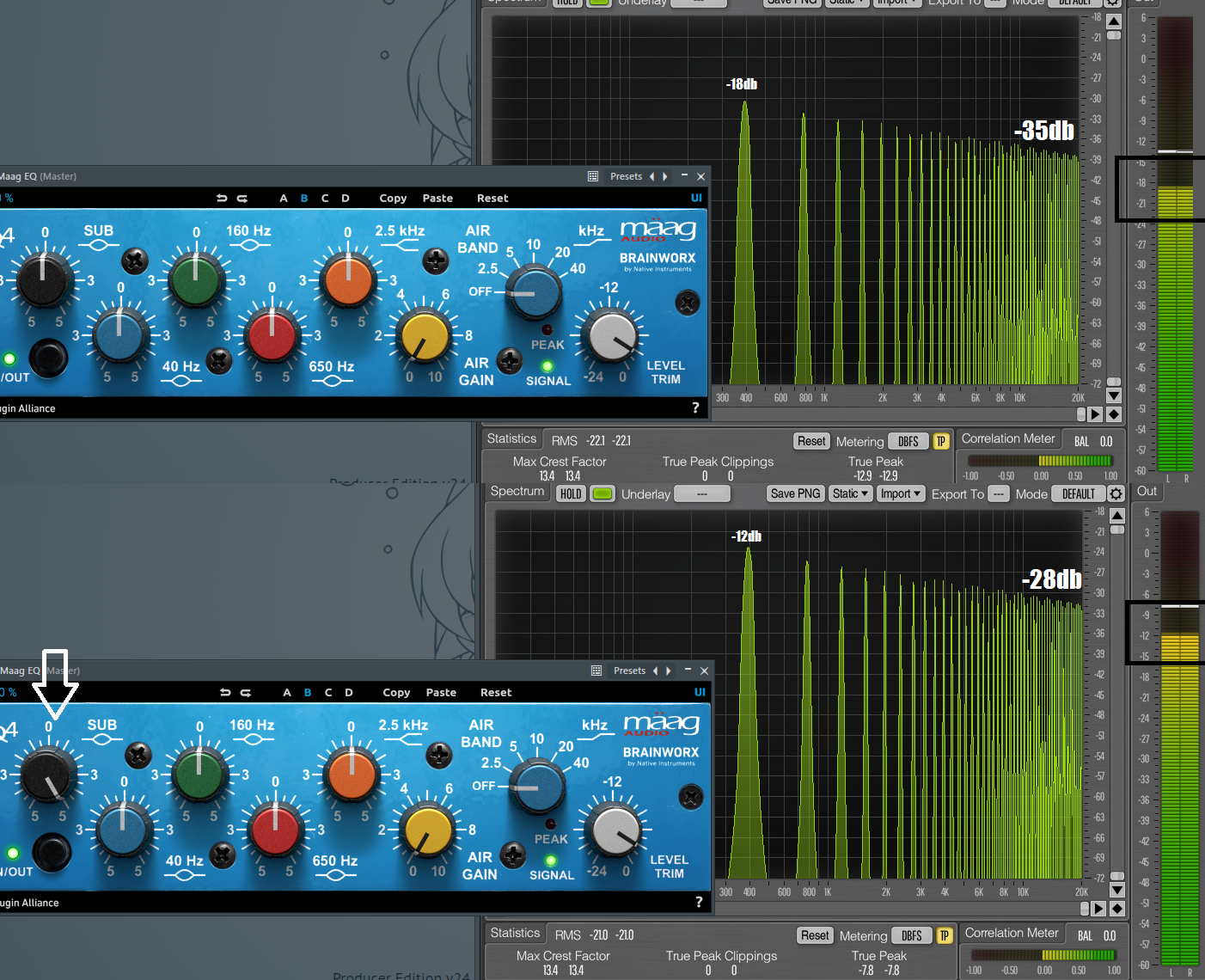Open DBFS metering selector in upper Statistics panel
Image resolution: width=1205 pixels, height=980 pixels.
pos(908,441)
